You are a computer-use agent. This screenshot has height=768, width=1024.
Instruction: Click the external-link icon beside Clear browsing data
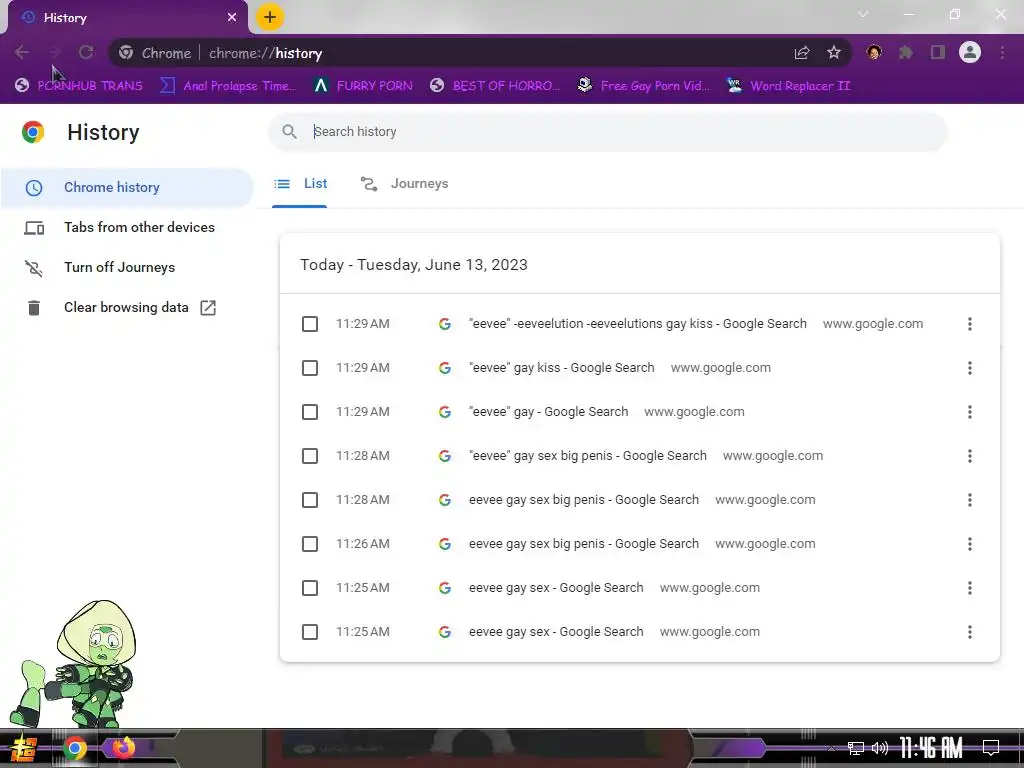click(x=208, y=308)
